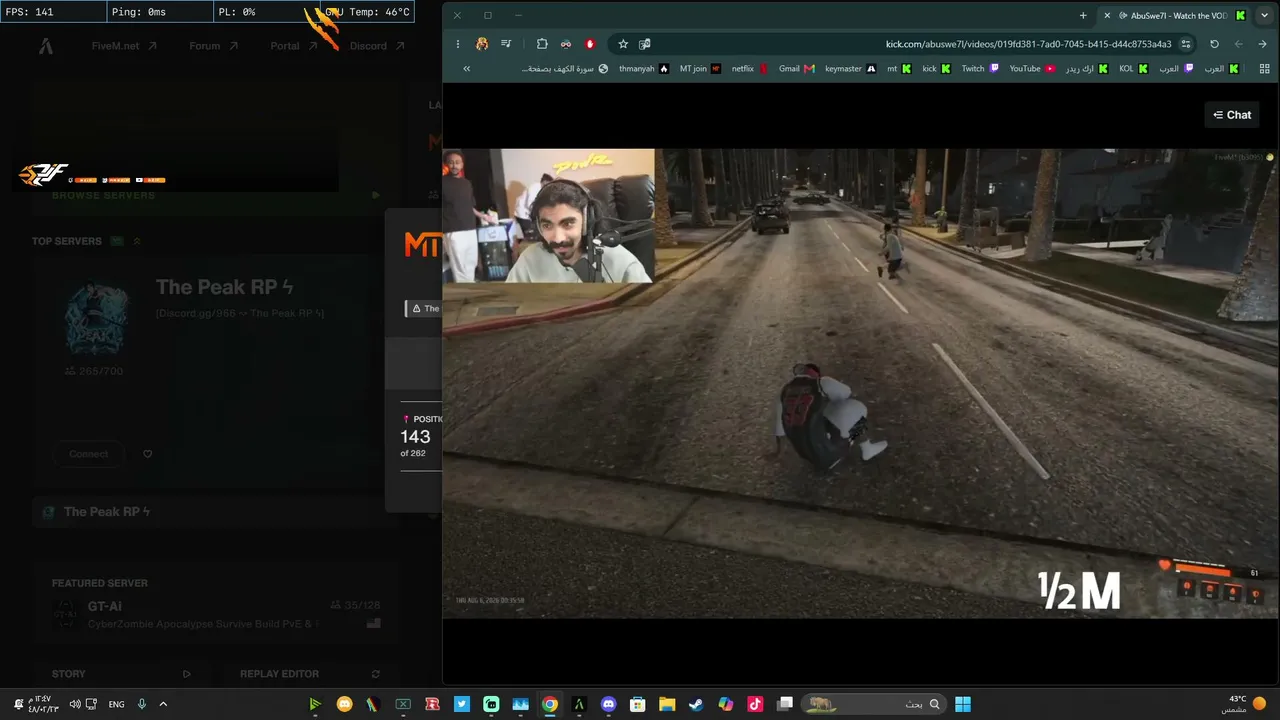Expand the hidden bookmarks chevron
This screenshot has height=720, width=1280.
(466, 69)
